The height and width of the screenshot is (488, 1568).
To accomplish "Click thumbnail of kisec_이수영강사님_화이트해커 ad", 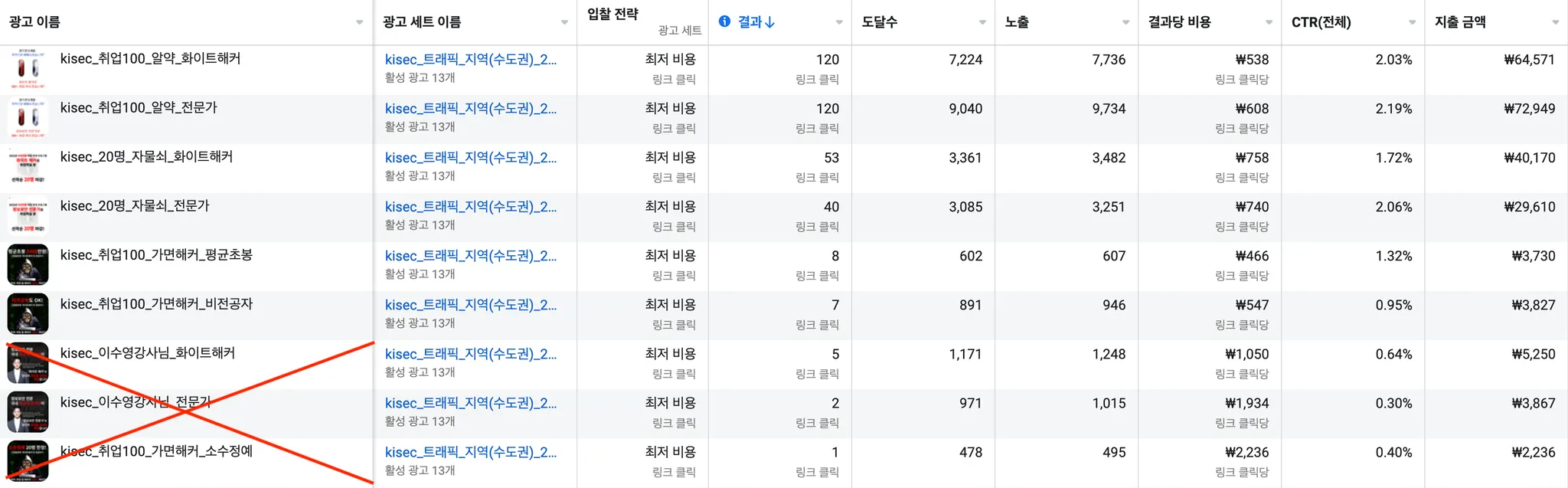I will tap(28, 363).
